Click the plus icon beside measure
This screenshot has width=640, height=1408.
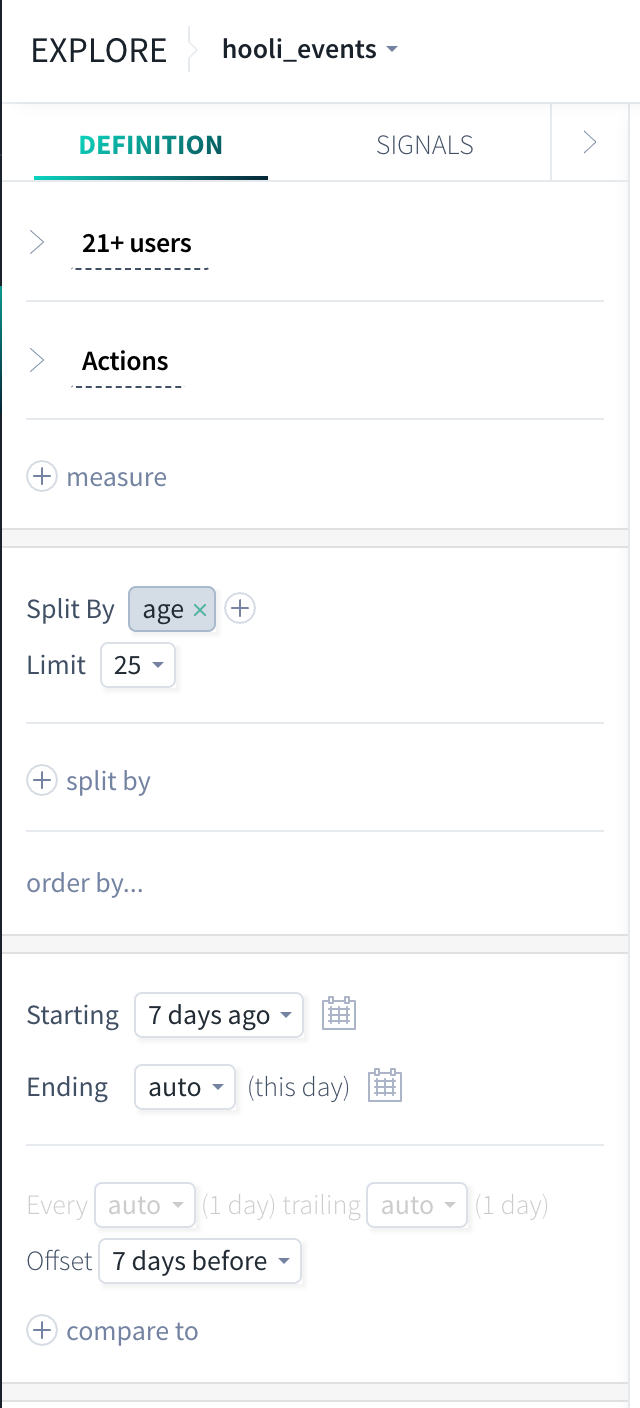[41, 477]
